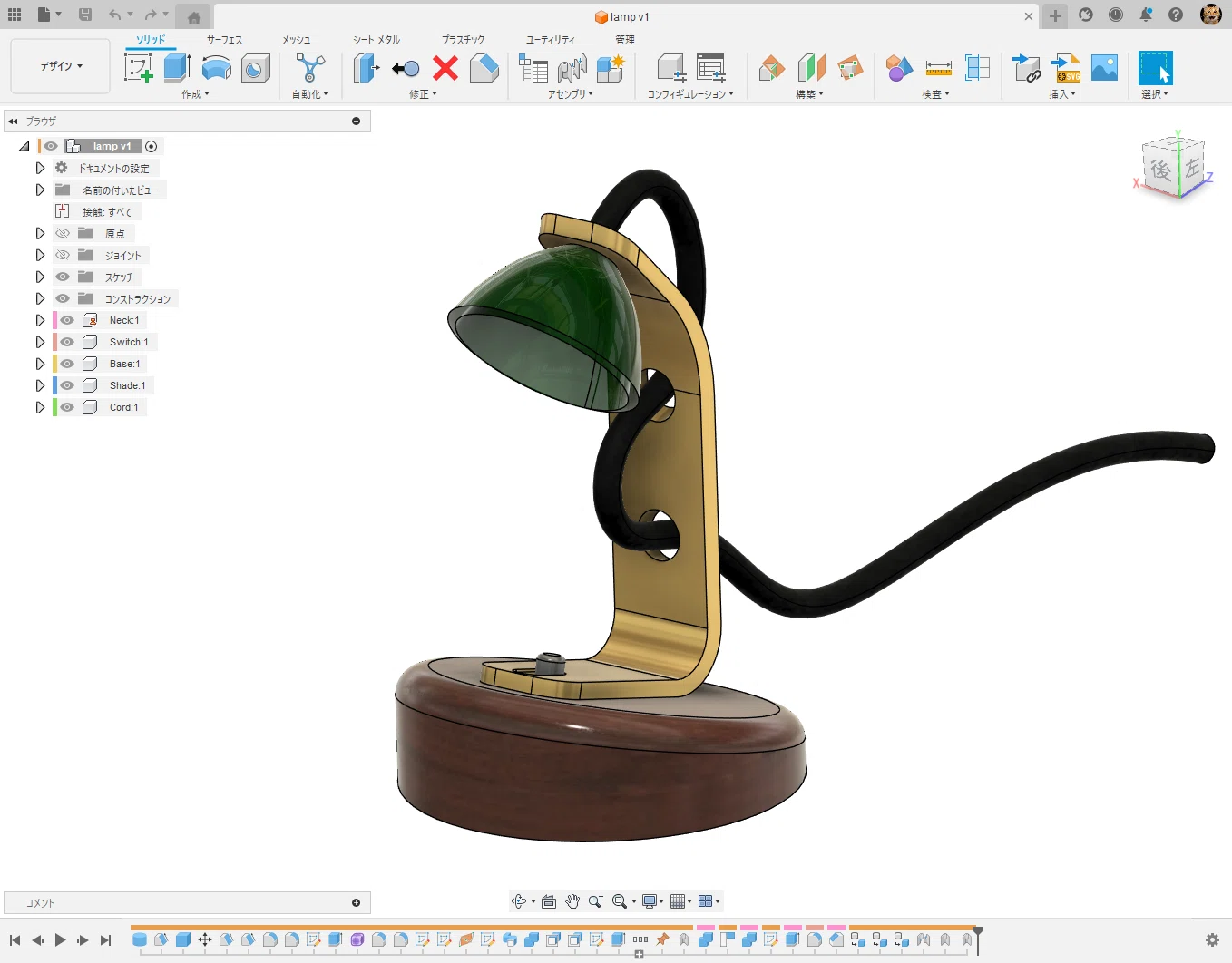The image size is (1232, 963).
Task: Expand the コンストラクション folder
Action: click(x=40, y=298)
